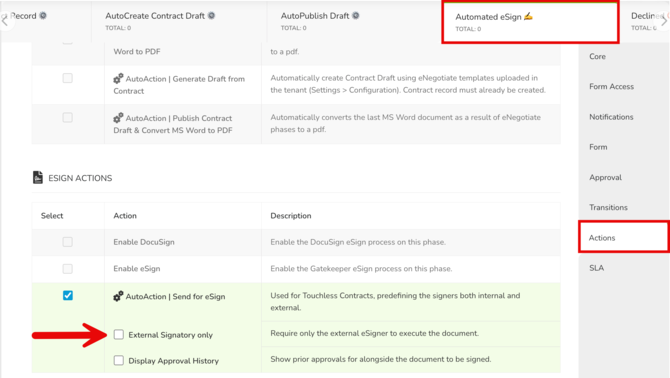Open the Form Access section
This screenshot has width=670, height=378.
tap(611, 87)
